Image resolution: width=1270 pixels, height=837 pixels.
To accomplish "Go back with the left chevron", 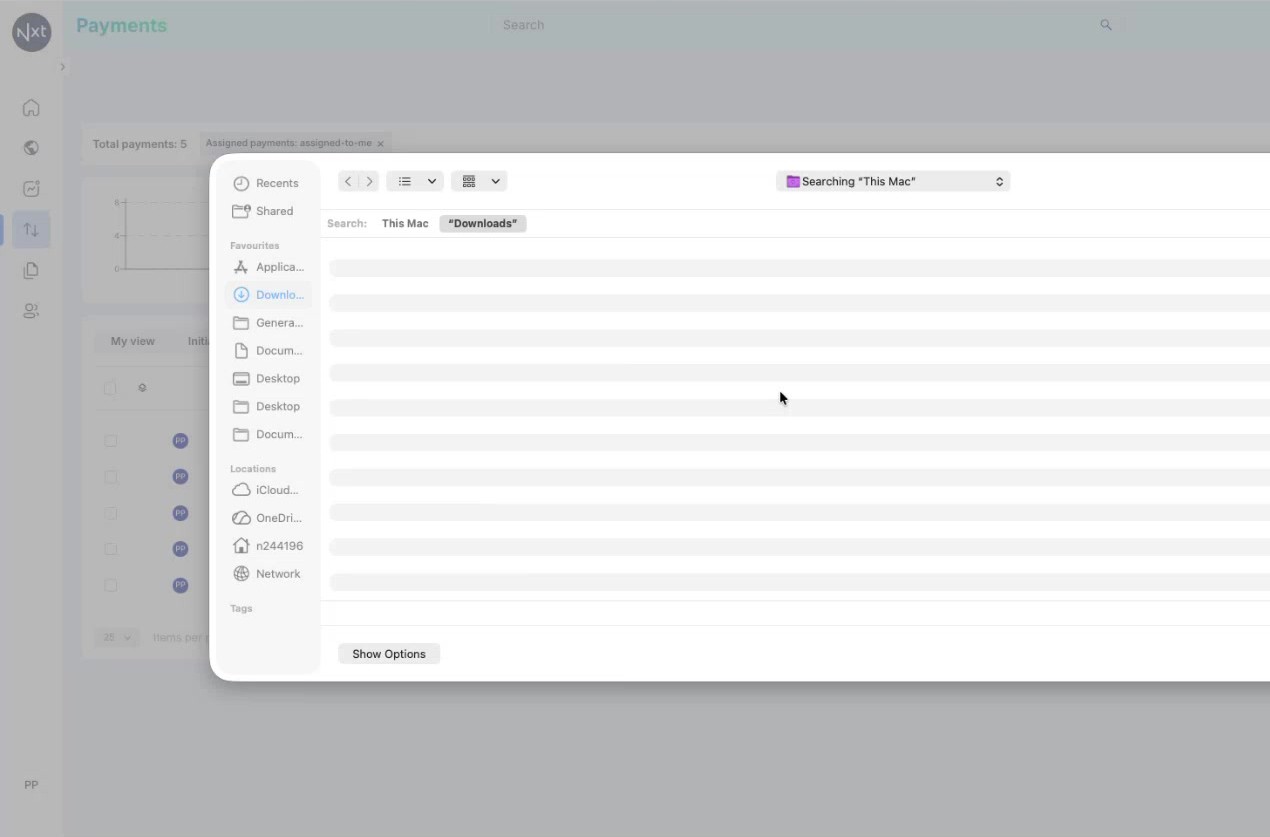I will [348, 181].
